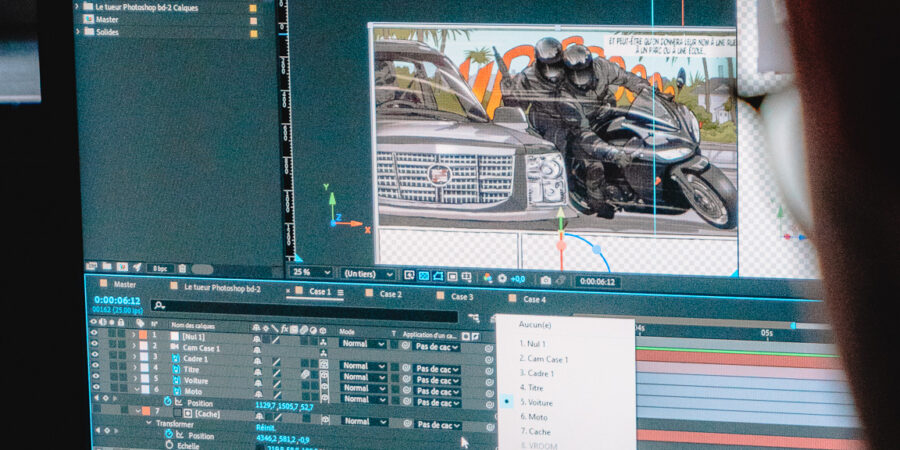The image size is (900, 450).
Task: Hide the Cam Case 1 layer eye
Action: tap(94, 344)
